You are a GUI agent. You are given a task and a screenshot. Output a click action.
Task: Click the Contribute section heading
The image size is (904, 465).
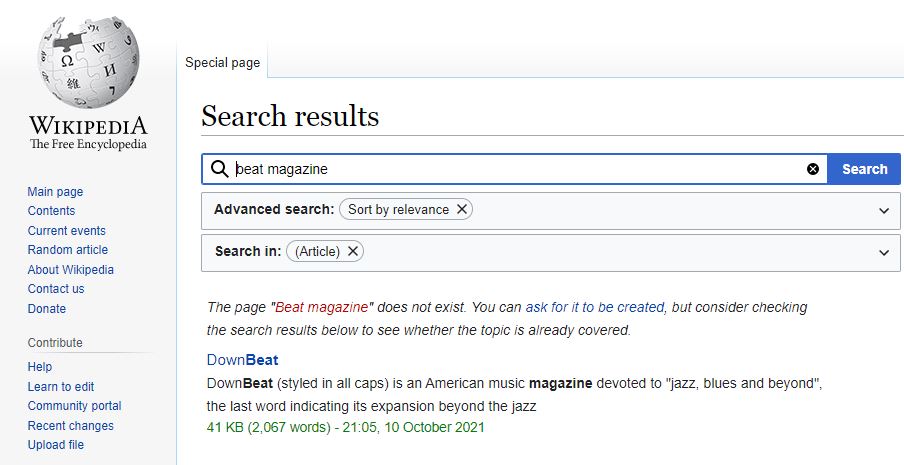point(55,342)
